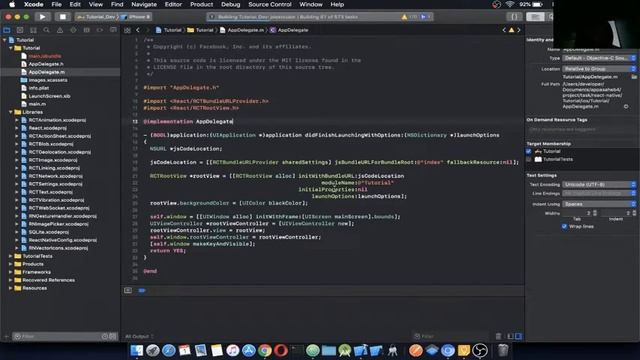Expand RCTAnimation.xcodeproj disclosure triangle
Screen dimensions: 640x360
click(17, 120)
